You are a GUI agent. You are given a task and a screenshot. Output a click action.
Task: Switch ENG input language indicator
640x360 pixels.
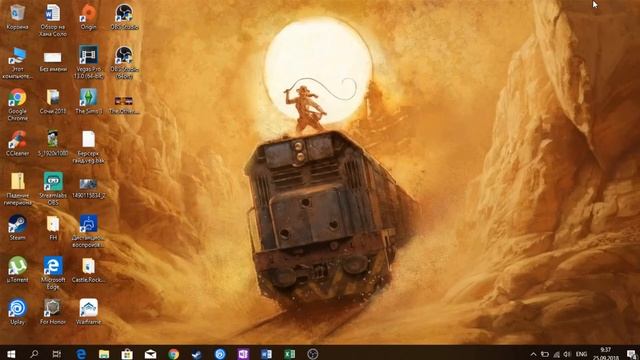click(581, 354)
